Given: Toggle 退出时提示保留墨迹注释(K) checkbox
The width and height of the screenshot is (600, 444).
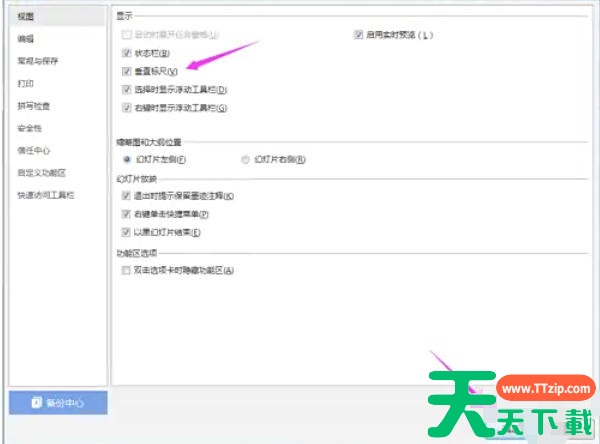Looking at the screenshot, I should point(126,196).
